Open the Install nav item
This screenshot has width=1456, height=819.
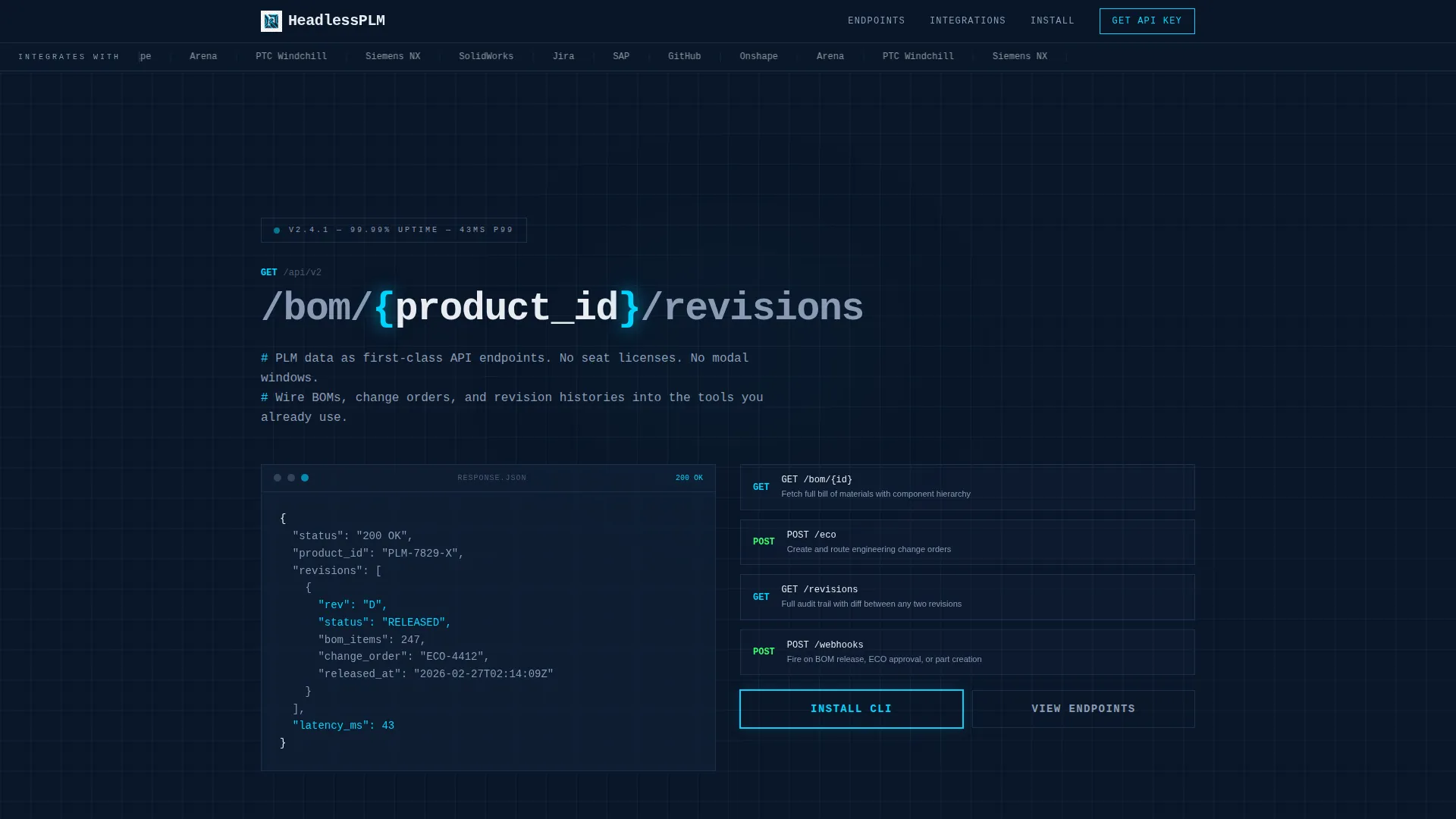tap(1052, 21)
